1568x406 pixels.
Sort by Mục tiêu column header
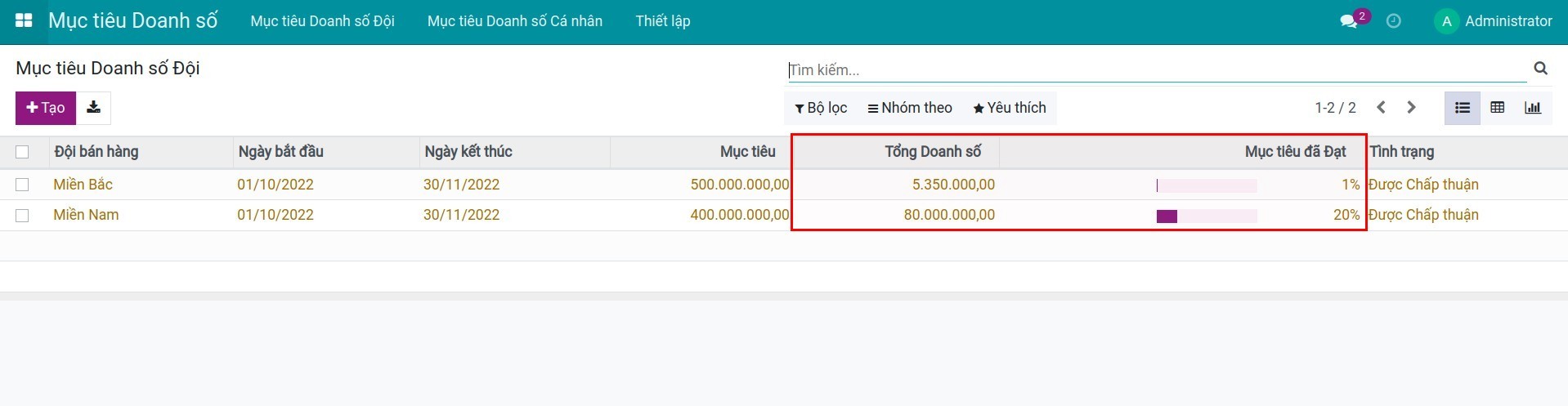click(x=747, y=152)
